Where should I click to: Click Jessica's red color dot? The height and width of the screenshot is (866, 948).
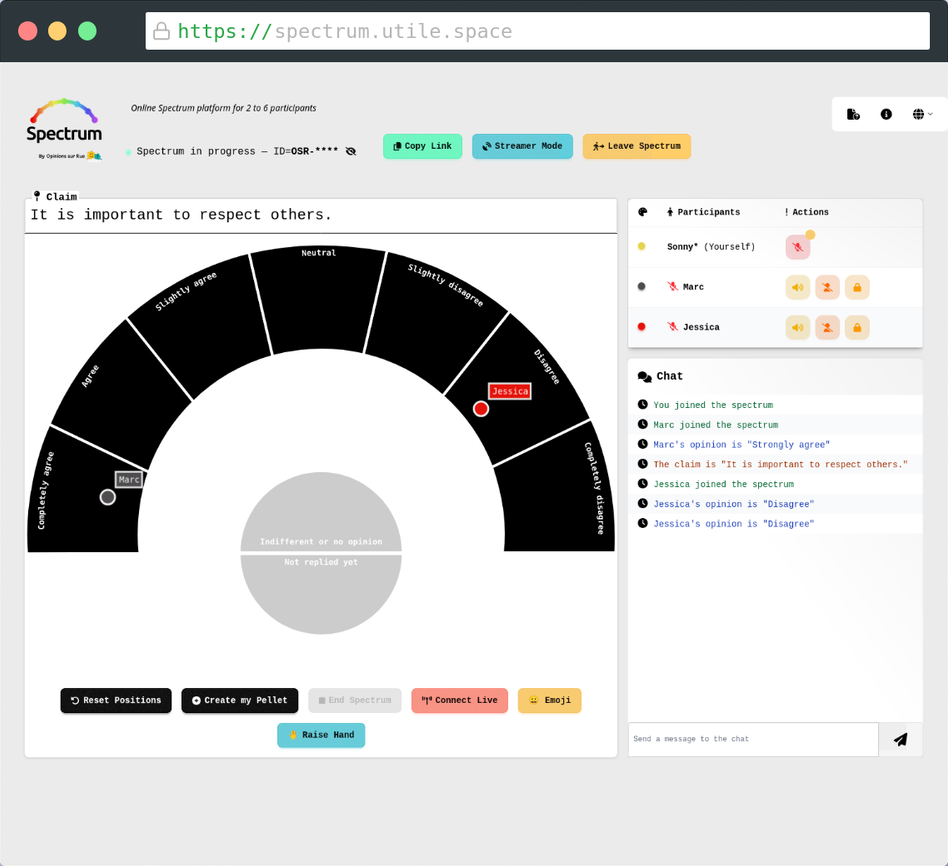[641, 327]
